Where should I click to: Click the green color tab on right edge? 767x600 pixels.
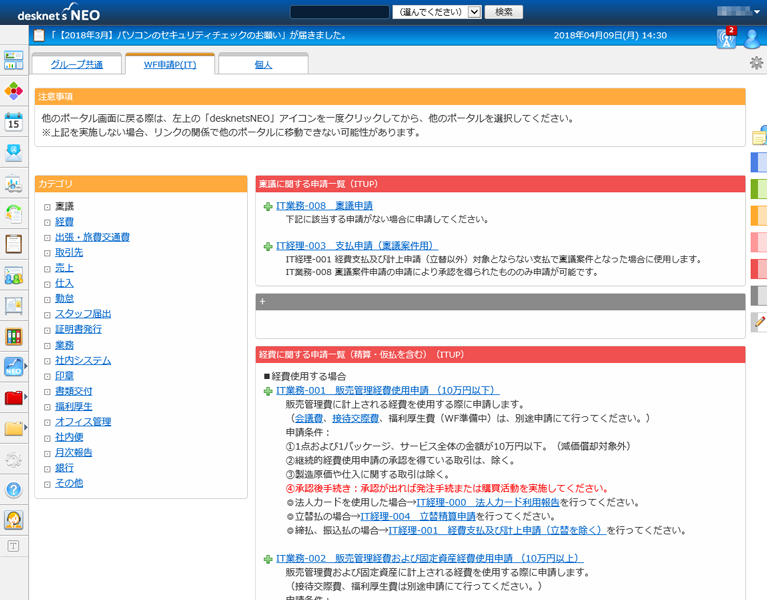click(x=759, y=188)
